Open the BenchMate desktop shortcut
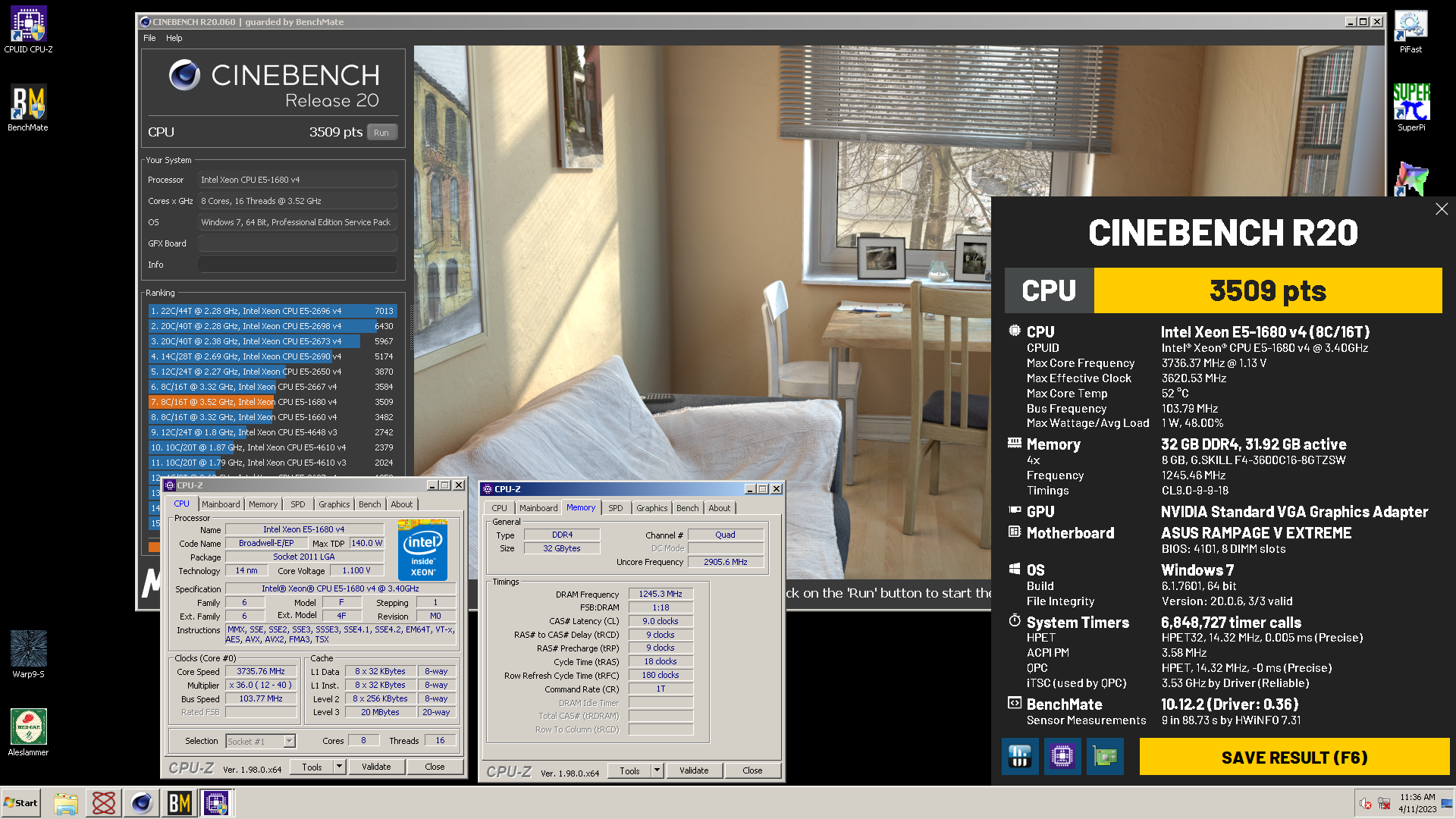The image size is (1456, 819). [28, 108]
